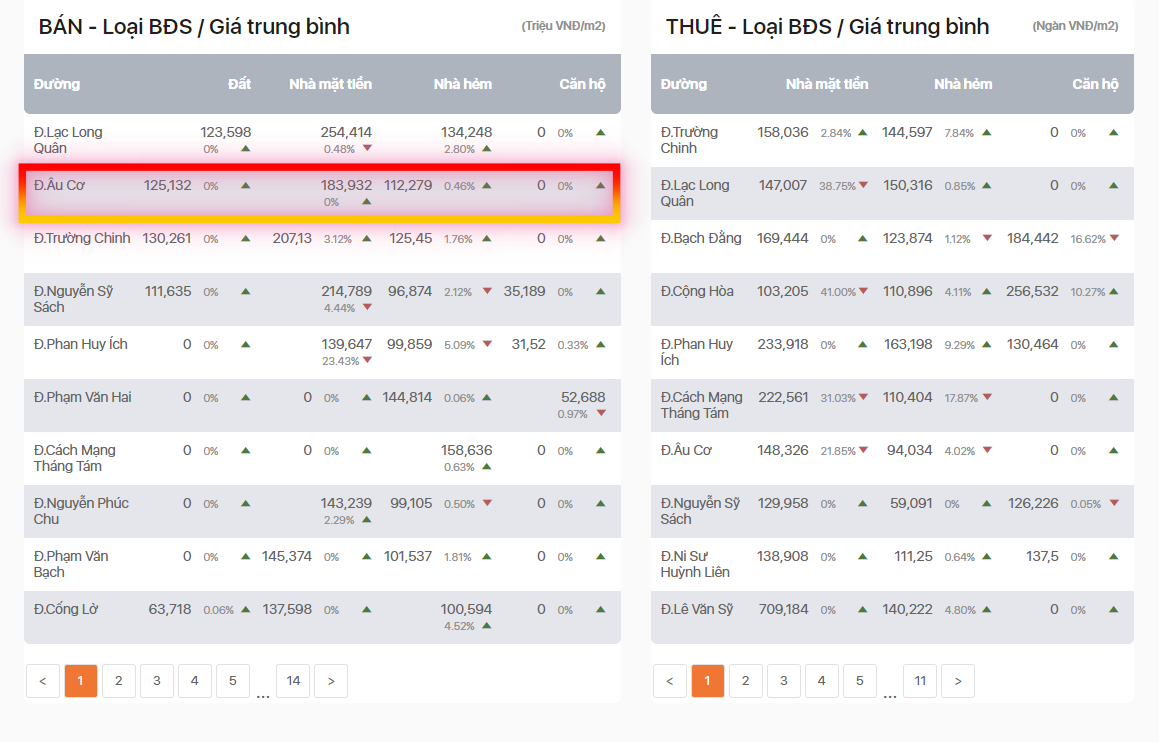Go to page 2 in the BÁN table
The height and width of the screenshot is (742, 1159).
click(x=118, y=681)
